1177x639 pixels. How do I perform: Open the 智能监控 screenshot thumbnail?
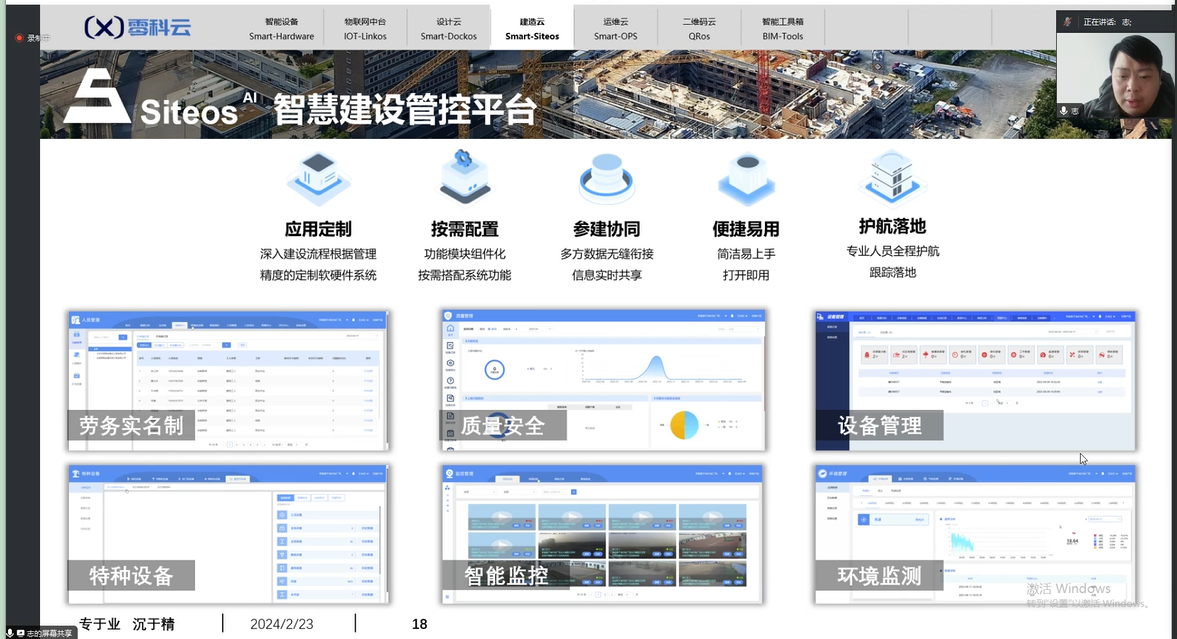coord(603,534)
